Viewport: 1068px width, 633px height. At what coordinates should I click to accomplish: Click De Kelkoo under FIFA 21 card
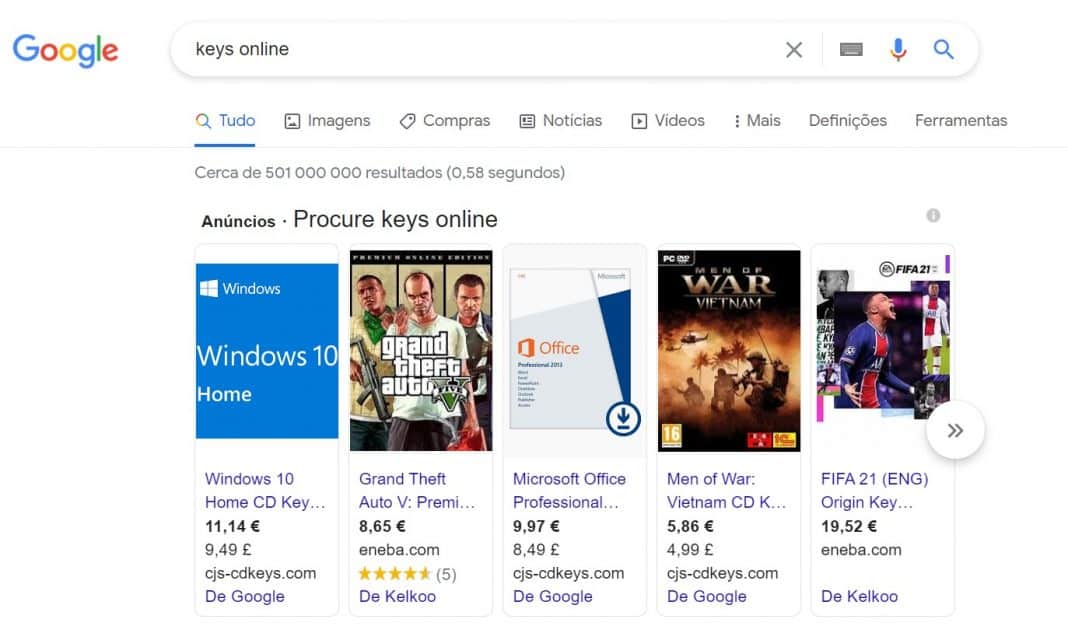[x=859, y=596]
